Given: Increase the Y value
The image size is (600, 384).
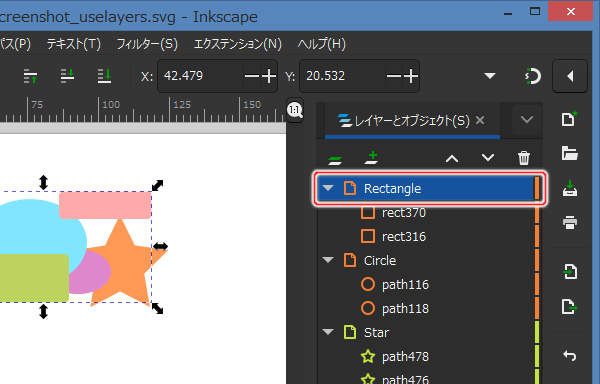Looking at the screenshot, I should tap(411, 76).
